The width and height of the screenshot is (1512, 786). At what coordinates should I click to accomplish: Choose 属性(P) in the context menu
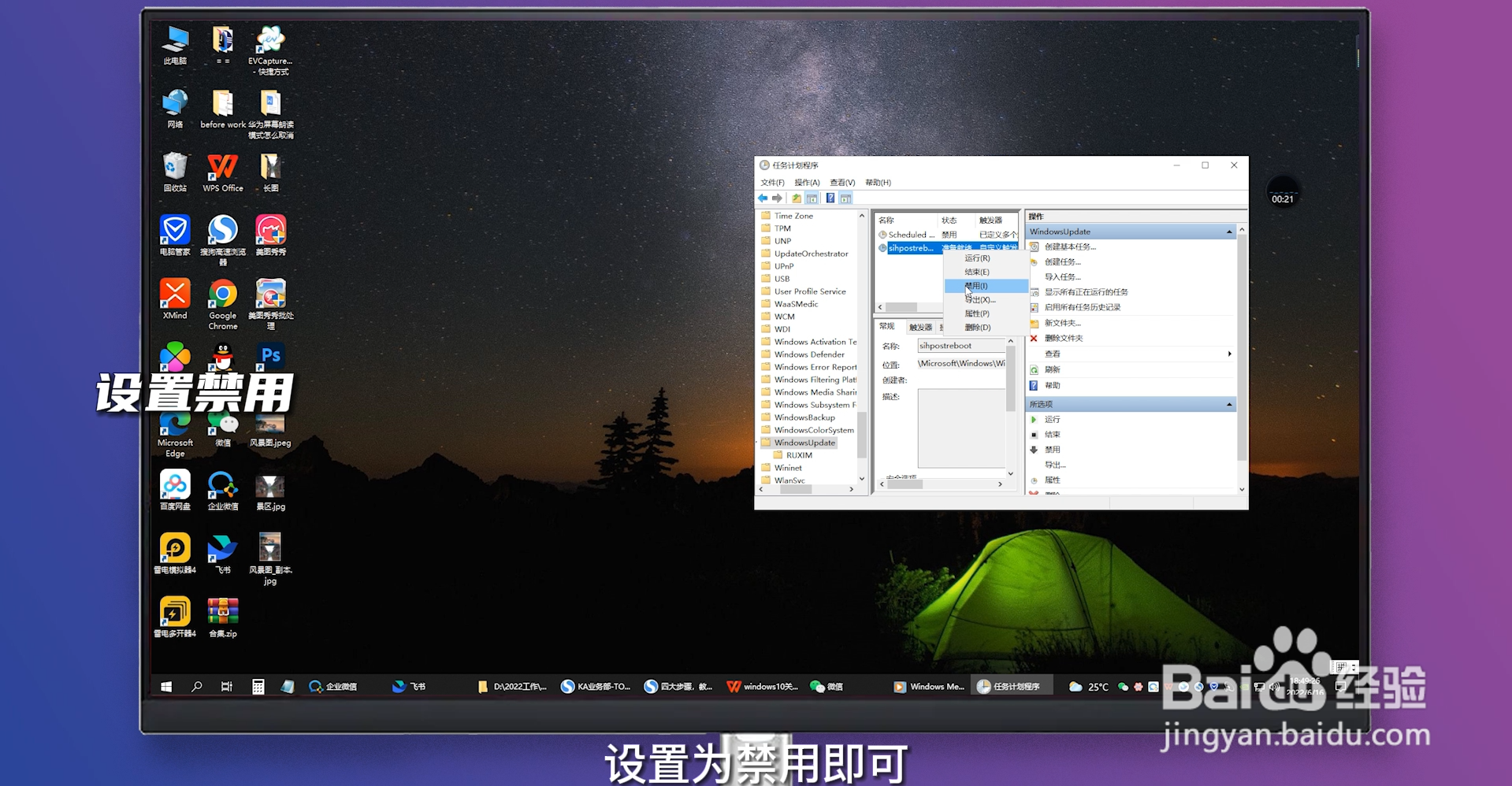pyautogui.click(x=986, y=313)
